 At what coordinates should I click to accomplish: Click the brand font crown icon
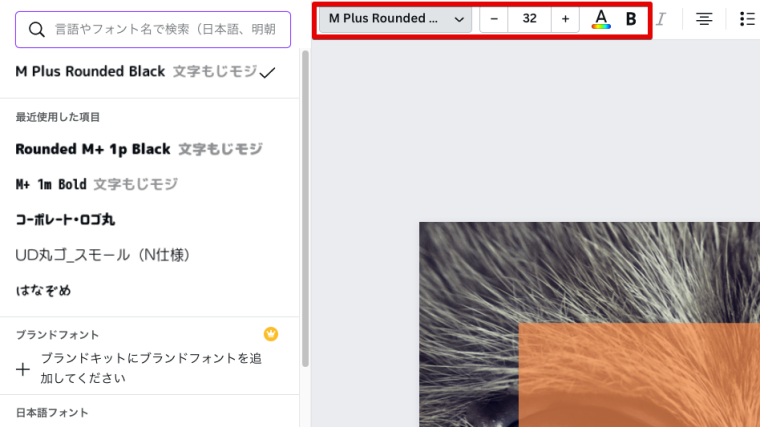coord(271,334)
